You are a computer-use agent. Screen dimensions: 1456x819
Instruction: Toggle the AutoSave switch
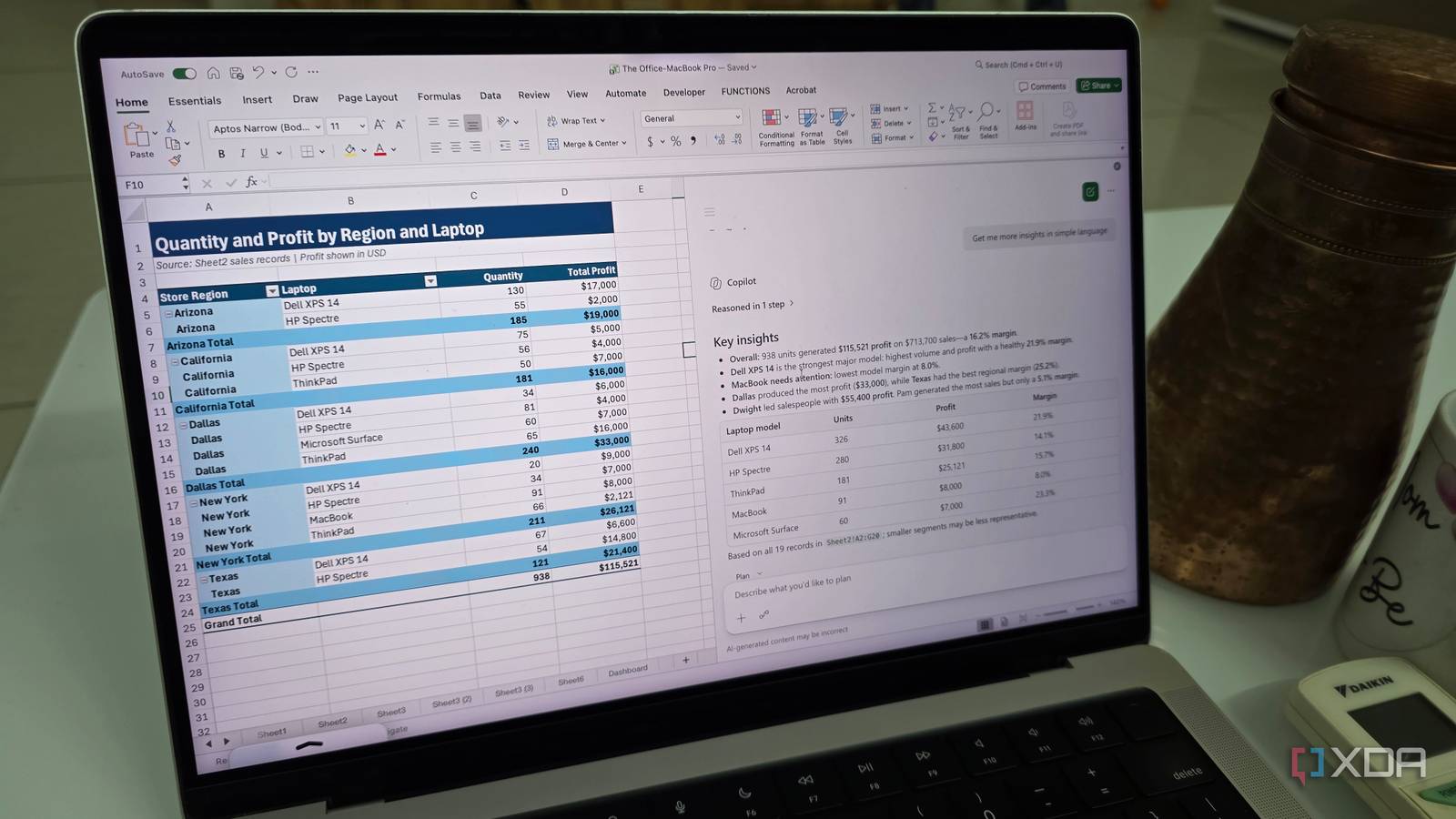[185, 74]
